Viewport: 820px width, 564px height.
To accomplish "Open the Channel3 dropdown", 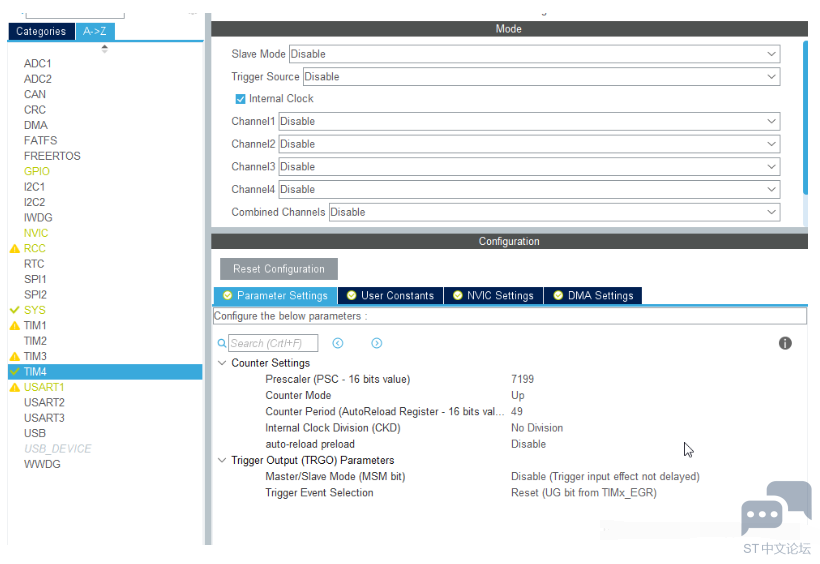I will click(529, 167).
